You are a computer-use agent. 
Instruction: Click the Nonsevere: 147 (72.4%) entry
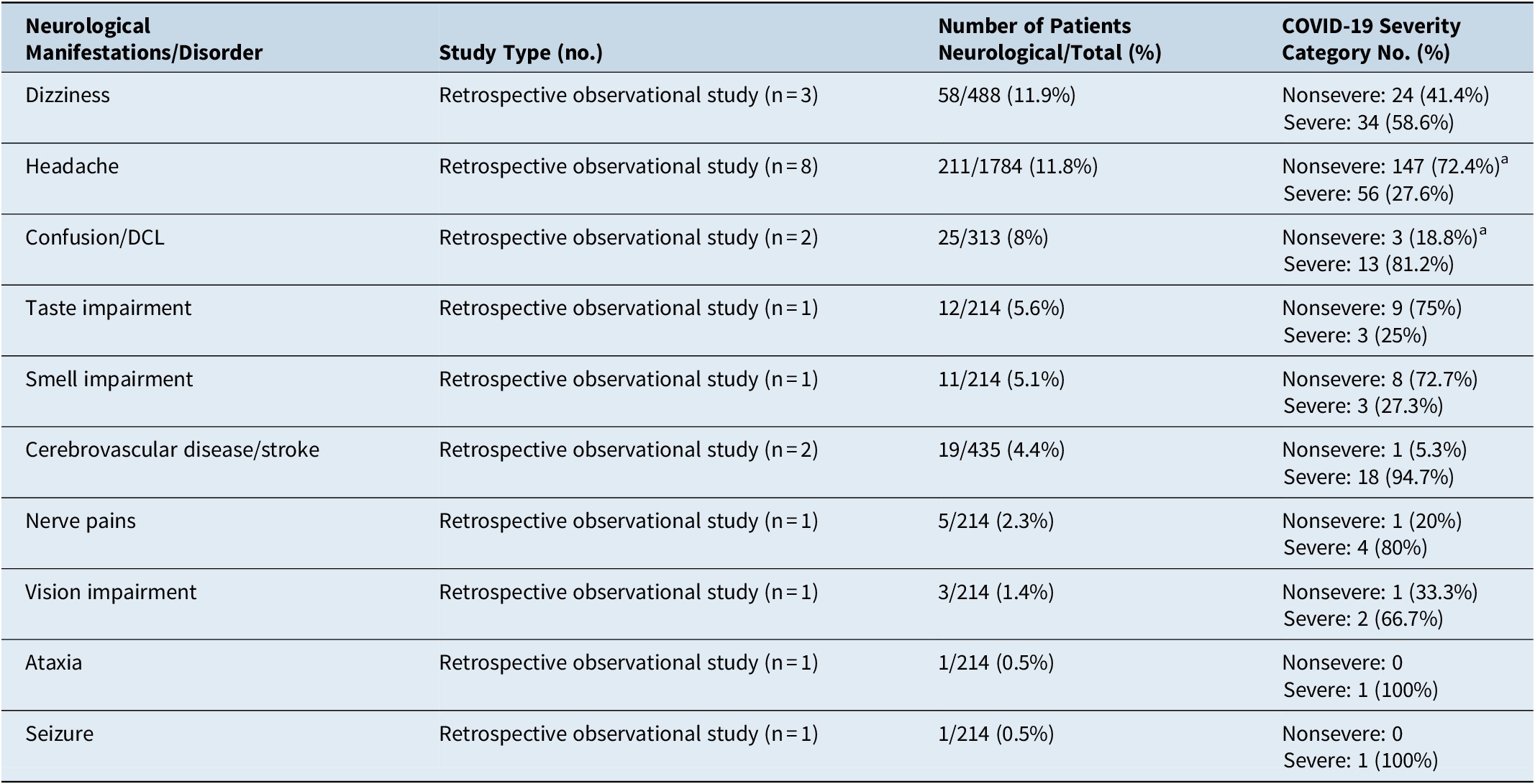pyautogui.click(x=1390, y=167)
